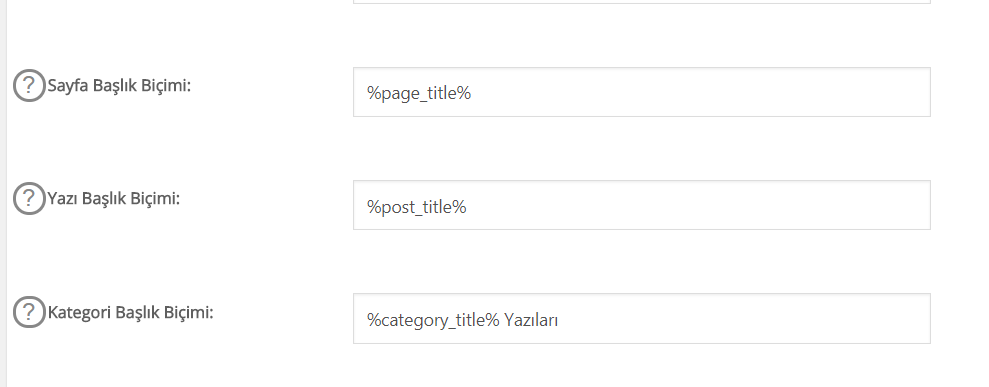This screenshot has width=989, height=387.
Task: Place cursor in the %category_title% placeholder text
Action: coord(434,320)
